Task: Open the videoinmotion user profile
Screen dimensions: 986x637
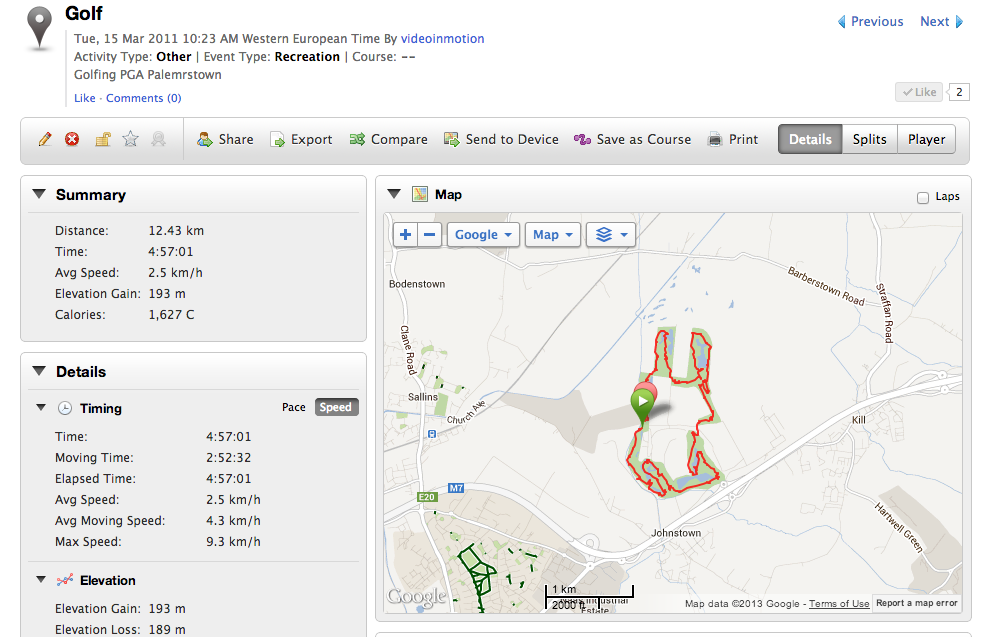Action: [442, 38]
